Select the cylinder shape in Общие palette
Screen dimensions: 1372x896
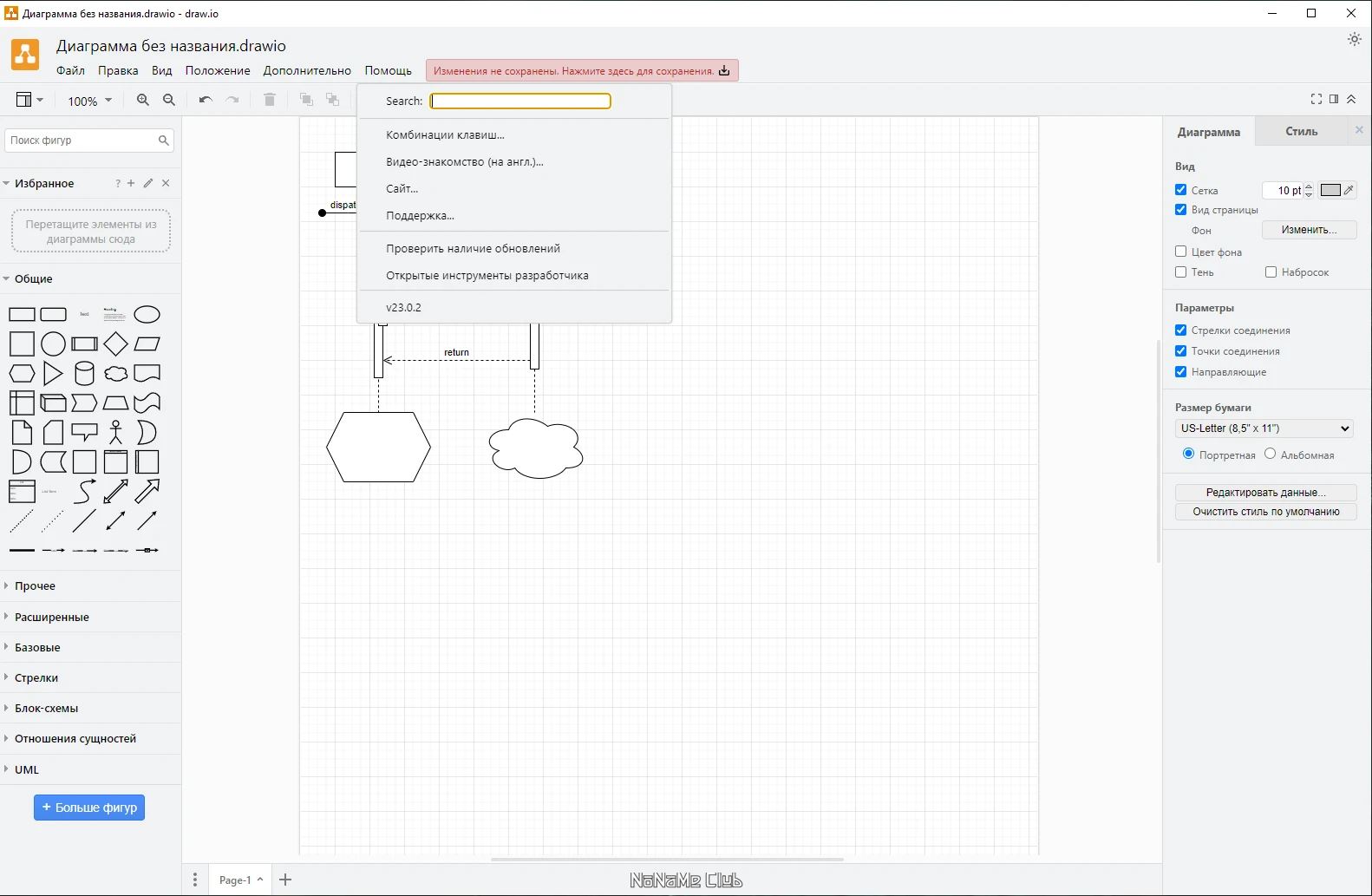84,373
